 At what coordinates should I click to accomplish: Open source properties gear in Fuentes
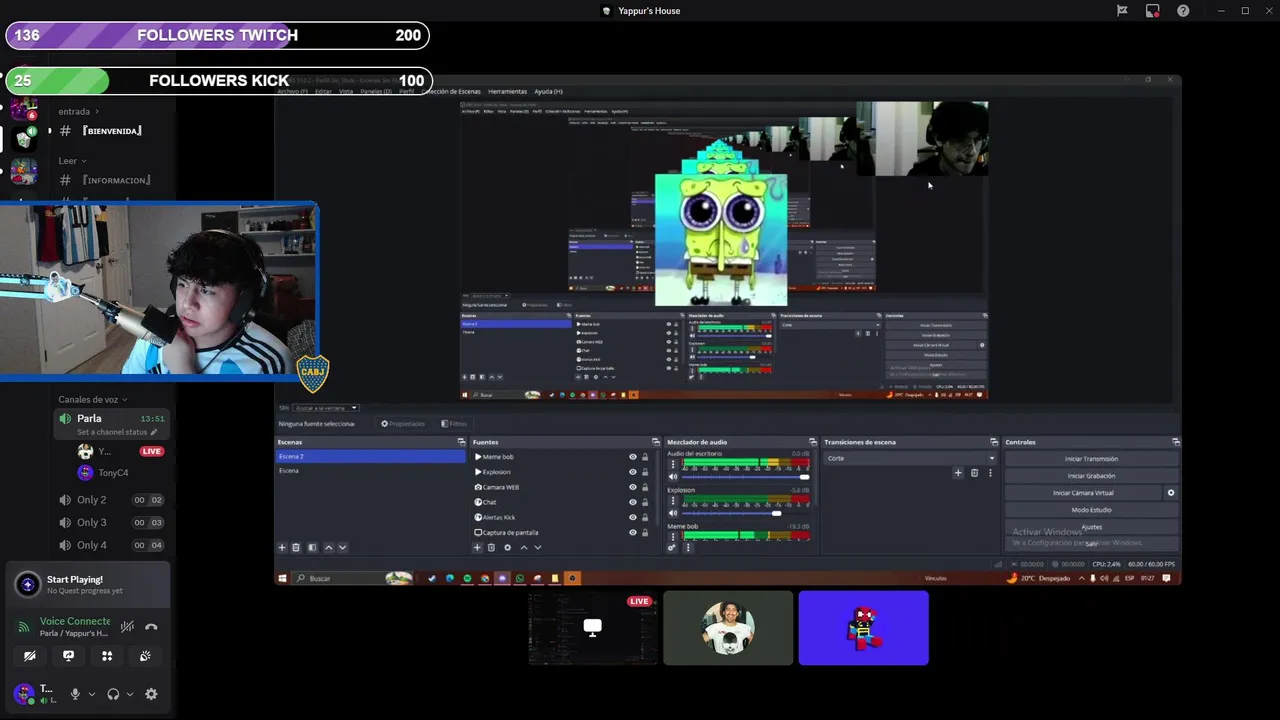tap(507, 547)
